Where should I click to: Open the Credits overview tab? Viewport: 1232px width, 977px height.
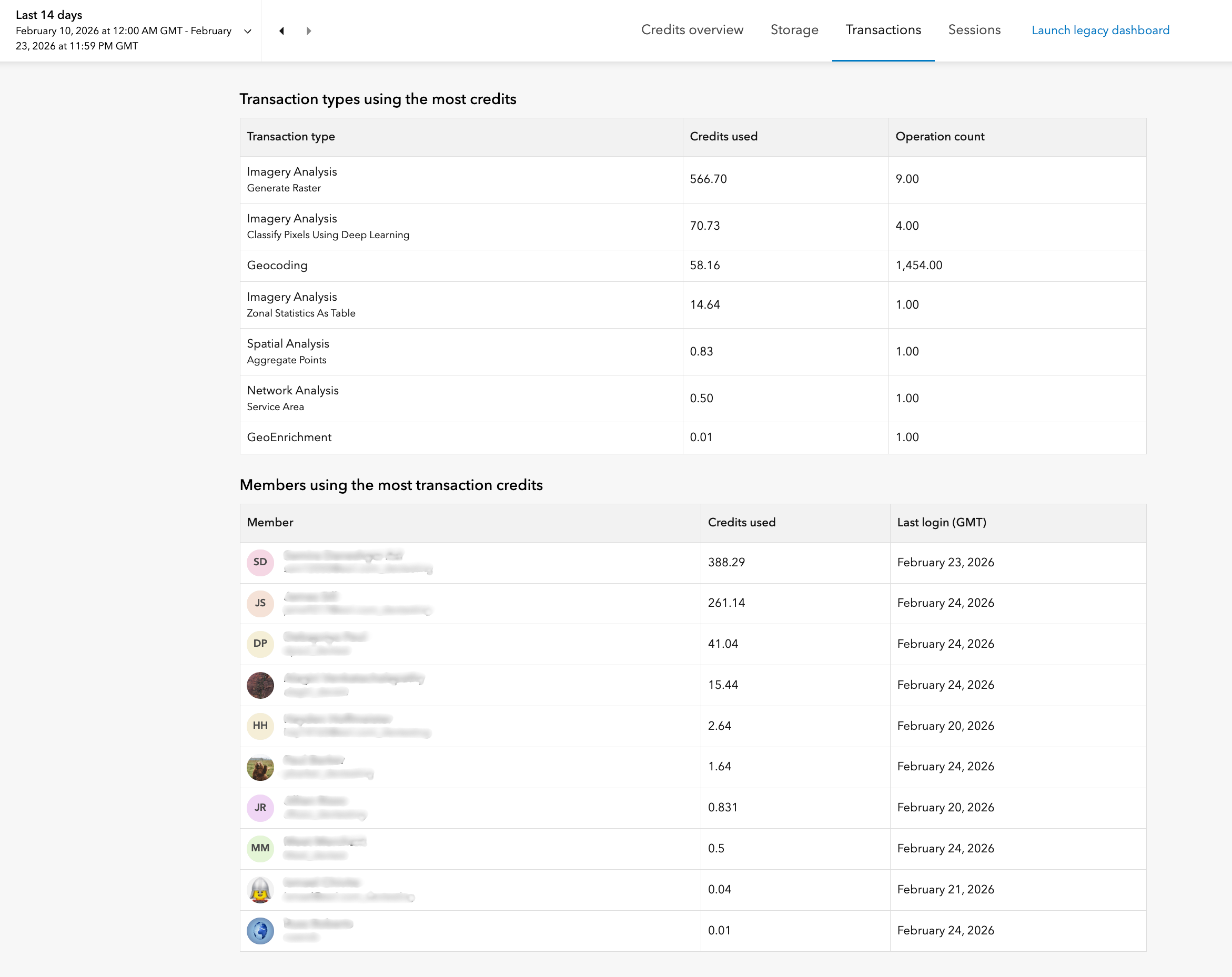click(692, 30)
